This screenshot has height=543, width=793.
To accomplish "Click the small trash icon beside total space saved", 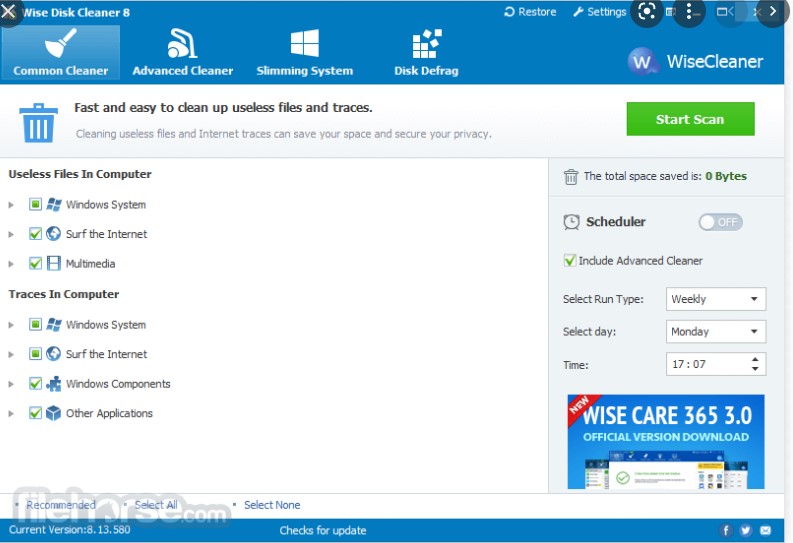I will pyautogui.click(x=570, y=177).
